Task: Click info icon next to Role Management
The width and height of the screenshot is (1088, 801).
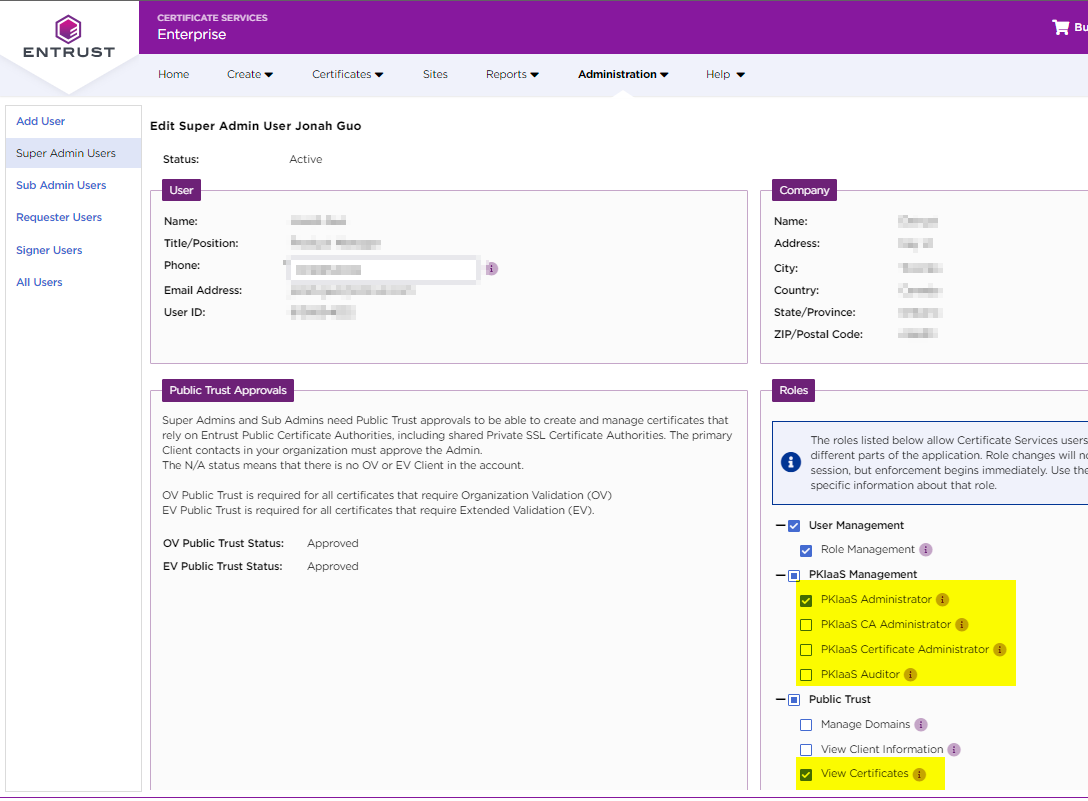Action: (x=926, y=550)
